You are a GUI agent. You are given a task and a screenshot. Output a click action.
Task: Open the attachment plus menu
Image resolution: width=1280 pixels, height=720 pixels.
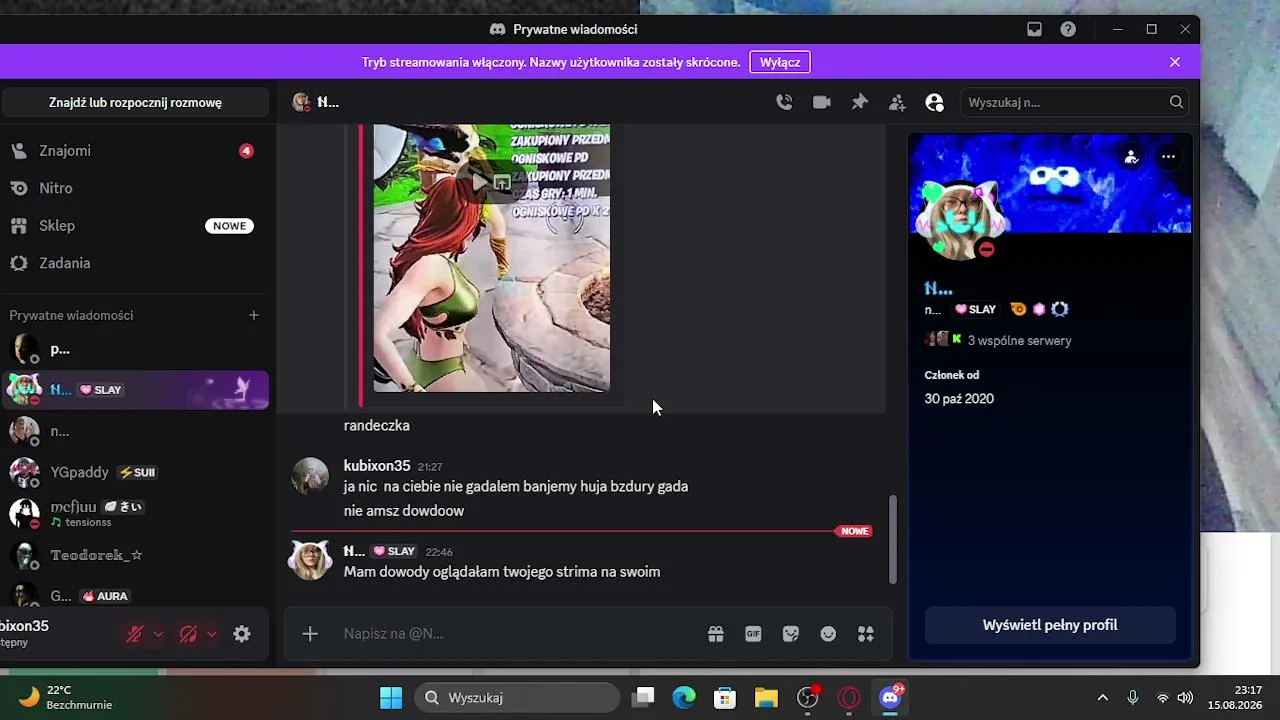(x=310, y=634)
